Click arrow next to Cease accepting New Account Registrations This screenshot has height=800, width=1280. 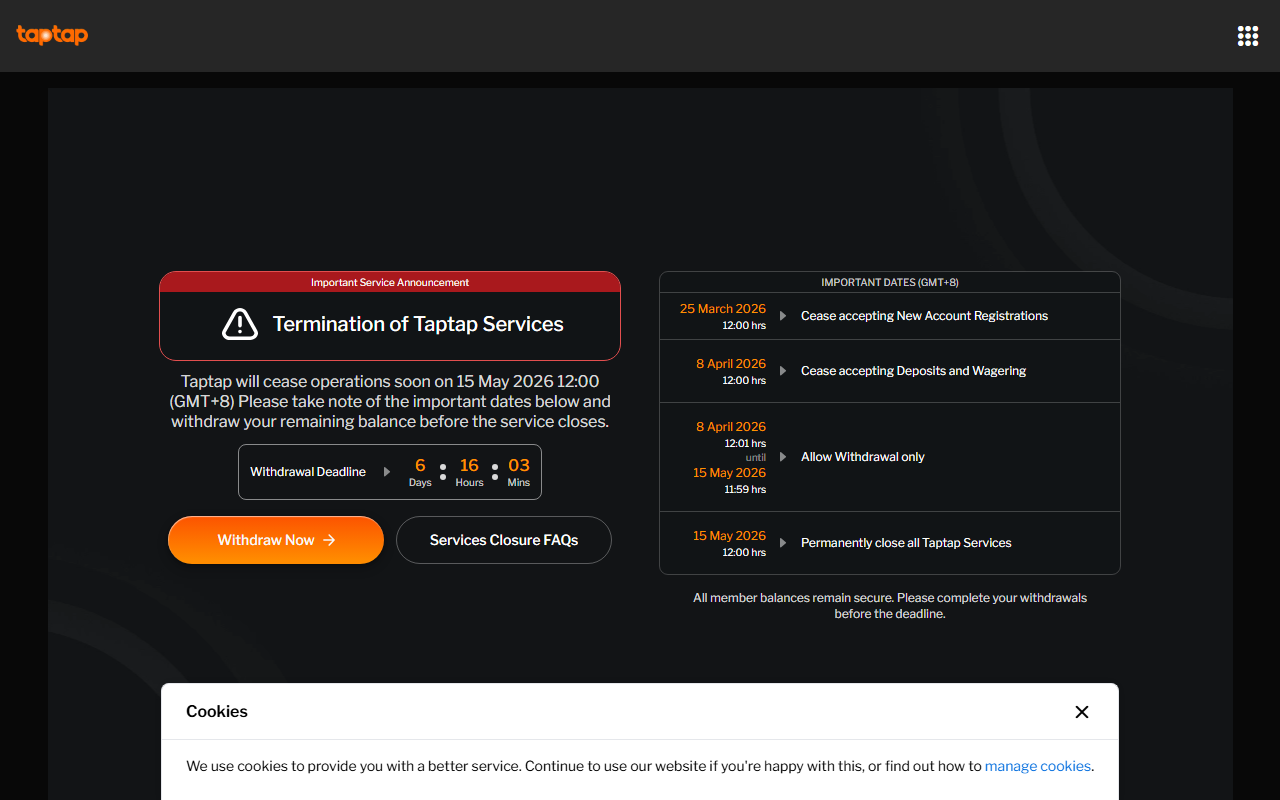coord(783,316)
